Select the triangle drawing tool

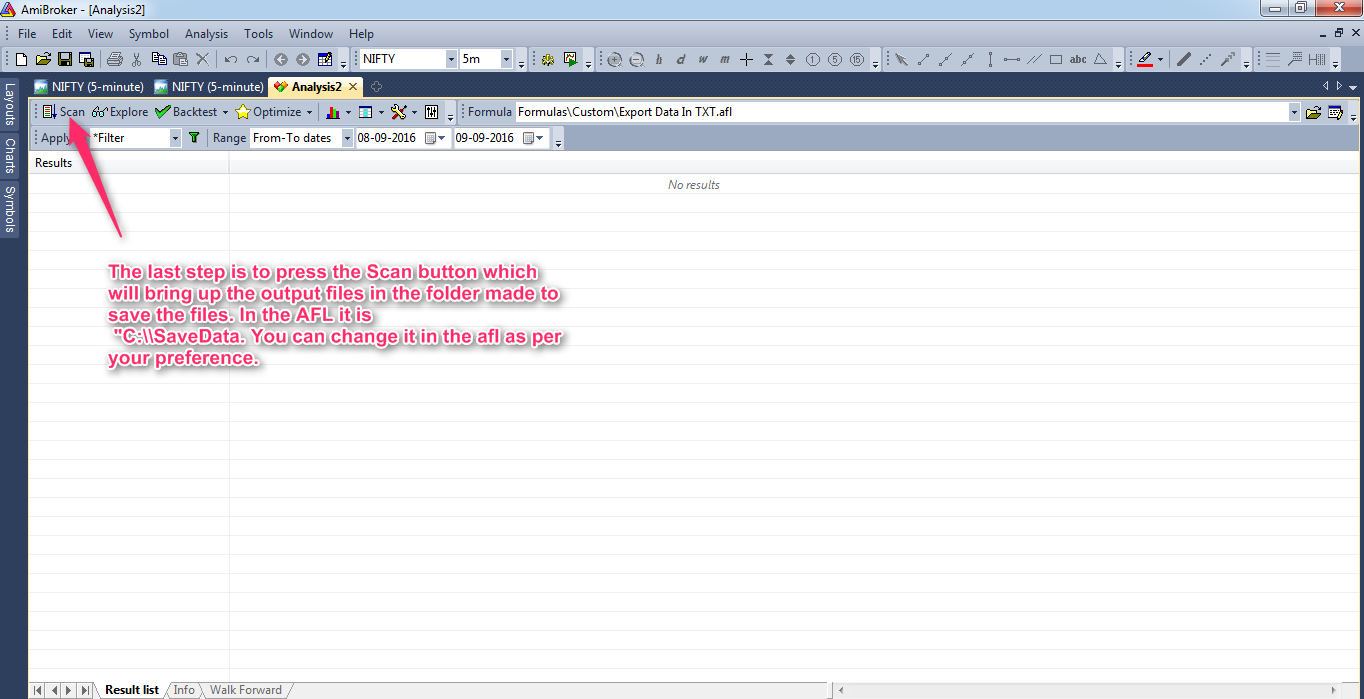1100,59
